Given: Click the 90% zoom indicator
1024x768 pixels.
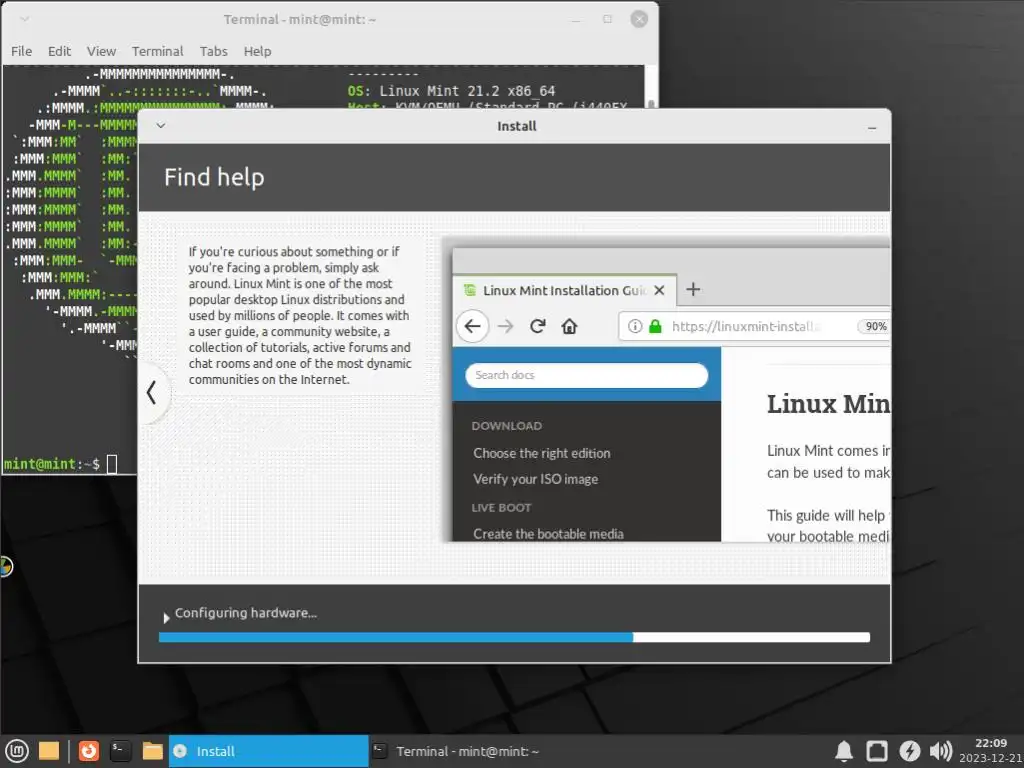Looking at the screenshot, I should pyautogui.click(x=874, y=326).
